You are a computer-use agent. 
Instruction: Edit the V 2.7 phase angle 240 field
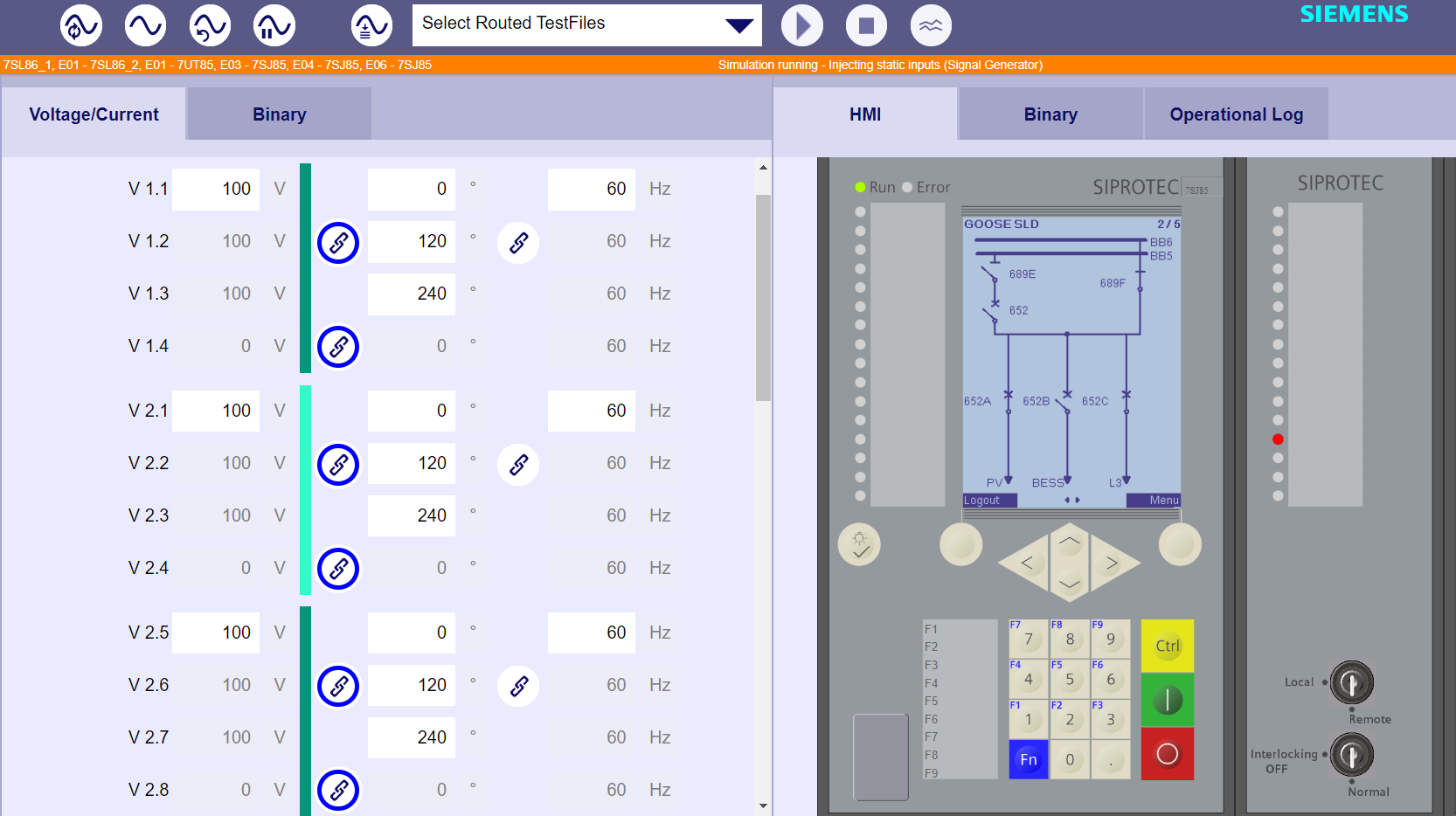412,737
